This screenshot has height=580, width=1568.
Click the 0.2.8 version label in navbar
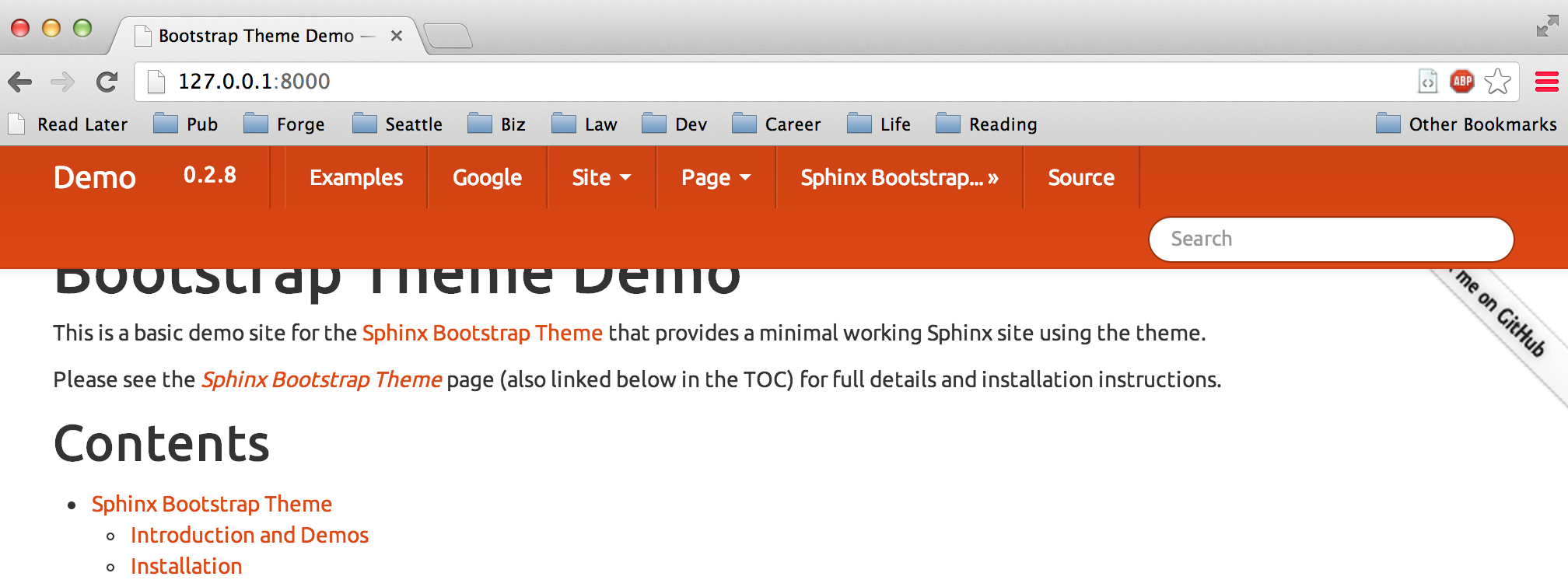pos(210,176)
